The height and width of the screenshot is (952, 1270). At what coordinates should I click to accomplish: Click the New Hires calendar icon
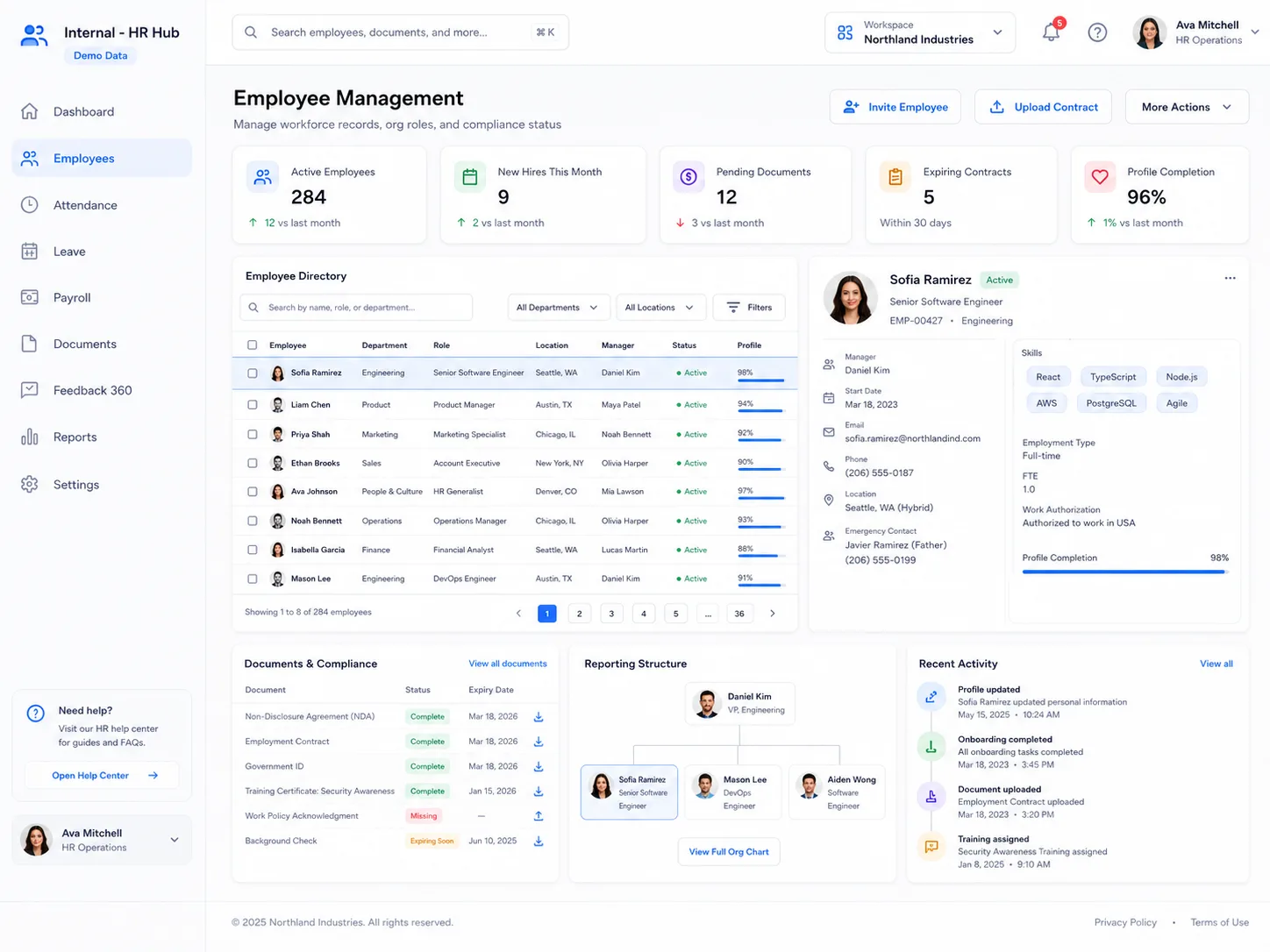(470, 177)
